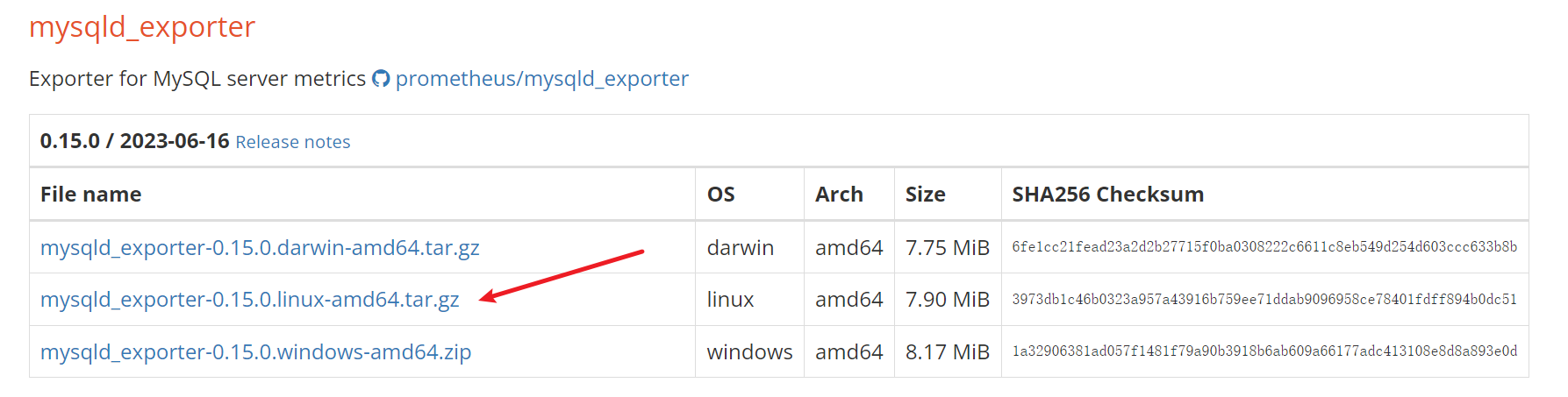Download mysqld_exporter darwin-amd64 tar.gz file
The image size is (1568, 397).
tap(260, 248)
